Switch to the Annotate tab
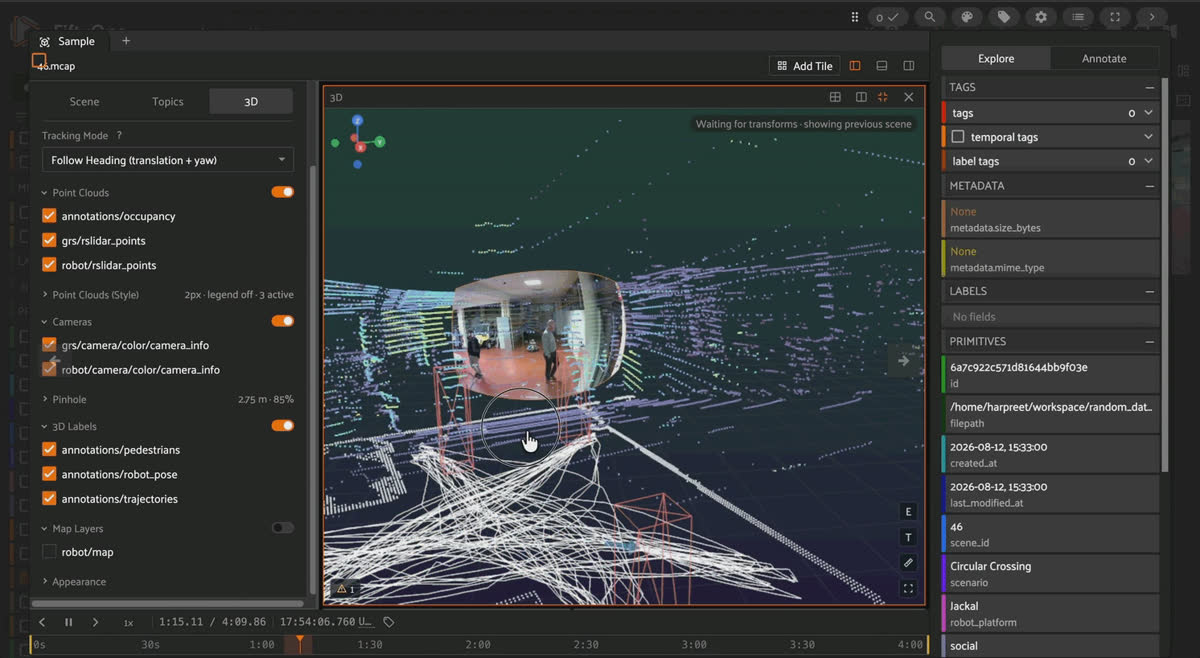Viewport: 1200px width, 658px height. (1104, 58)
